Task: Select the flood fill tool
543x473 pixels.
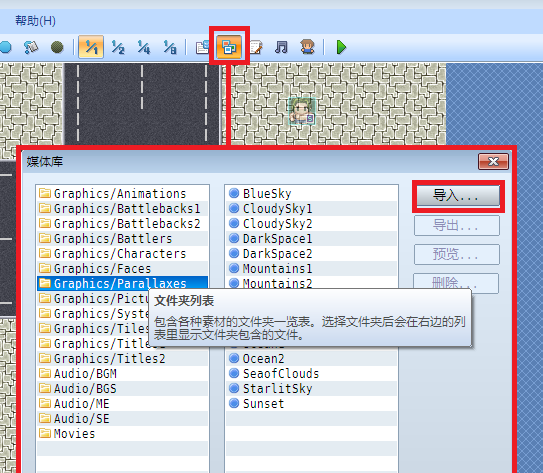Action: (x=30, y=47)
